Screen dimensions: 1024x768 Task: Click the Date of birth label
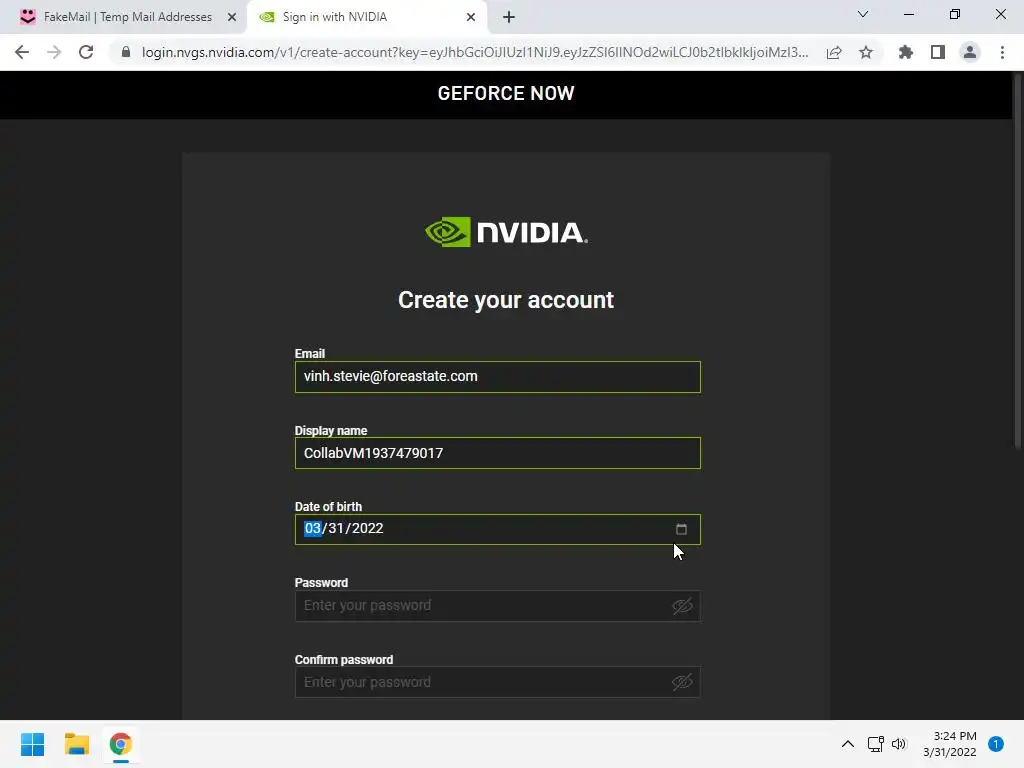(x=328, y=507)
